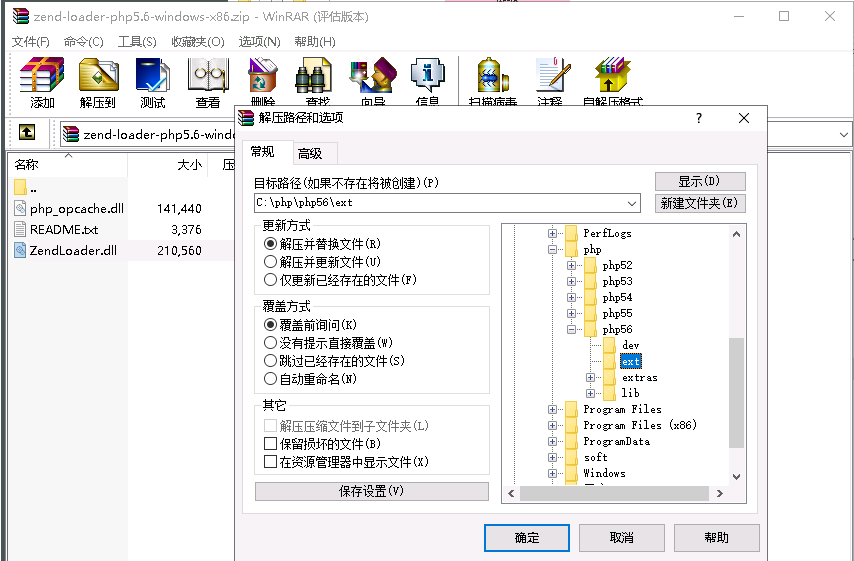Open the 工具(S) menu

point(137,41)
